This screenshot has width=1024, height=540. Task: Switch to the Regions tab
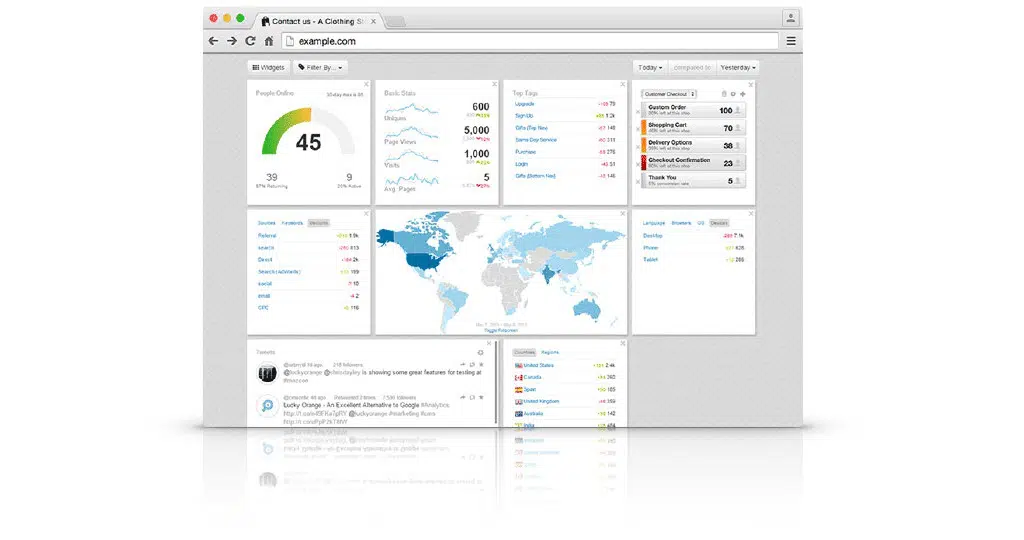[x=550, y=353]
